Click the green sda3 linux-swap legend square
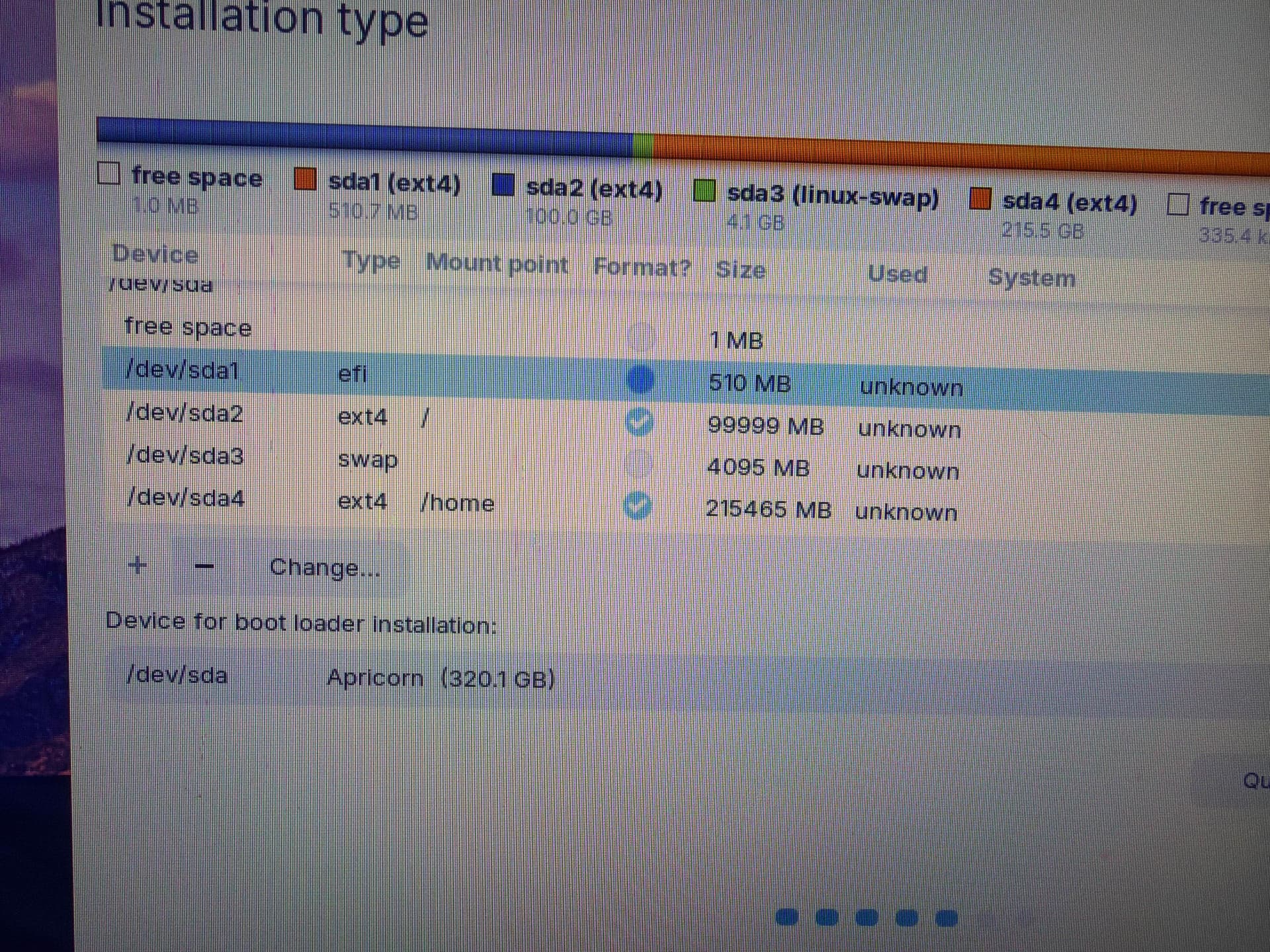Screen dimensions: 1270x952 [704, 191]
